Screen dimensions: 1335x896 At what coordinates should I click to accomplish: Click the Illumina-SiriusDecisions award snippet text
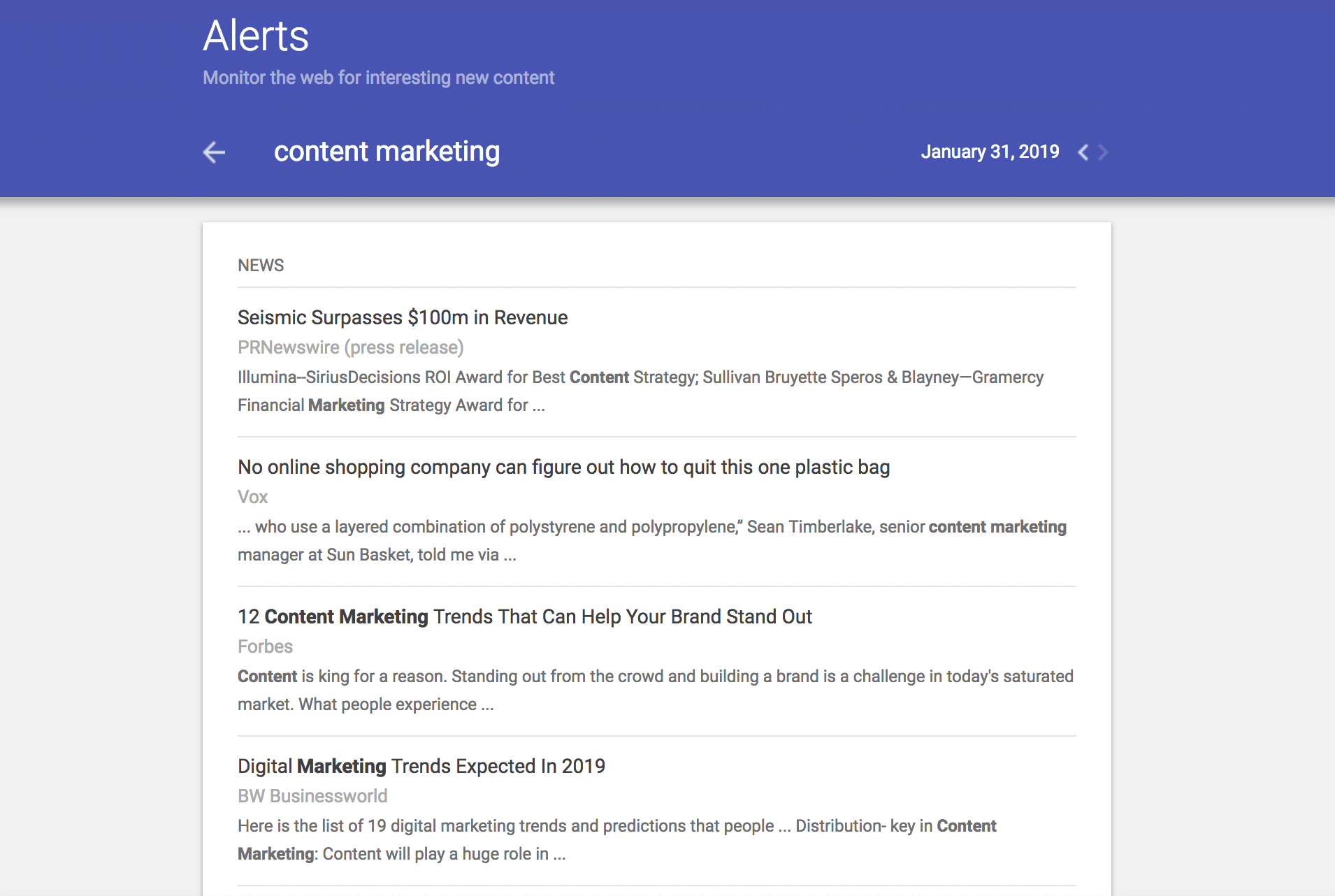[x=640, y=391]
